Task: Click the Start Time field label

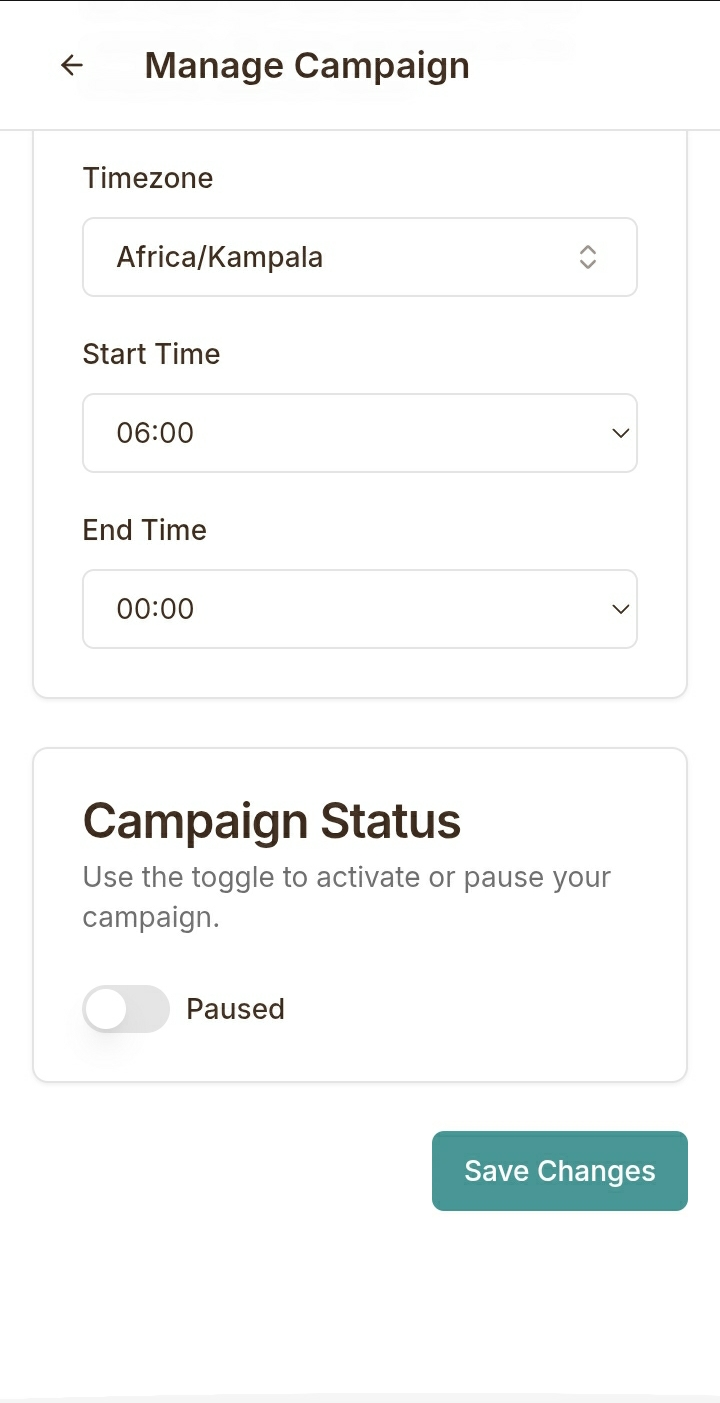Action: coord(151,354)
